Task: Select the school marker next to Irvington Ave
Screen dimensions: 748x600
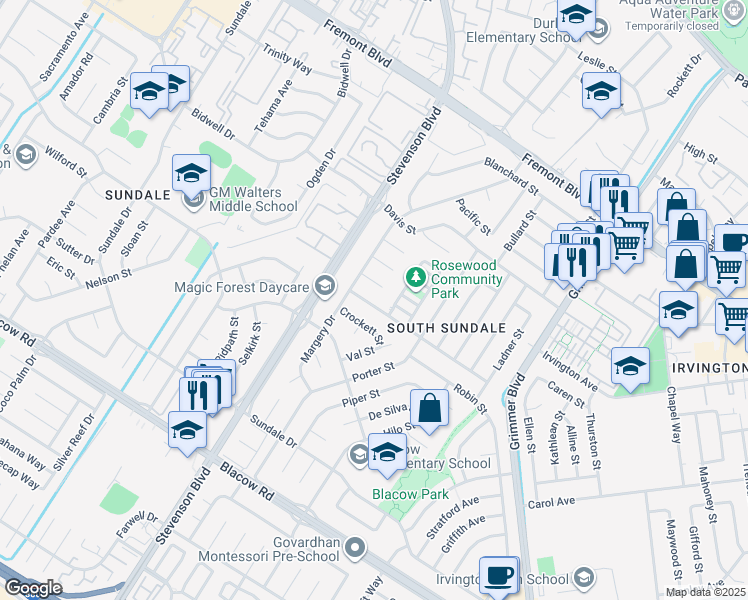Action: (x=630, y=368)
